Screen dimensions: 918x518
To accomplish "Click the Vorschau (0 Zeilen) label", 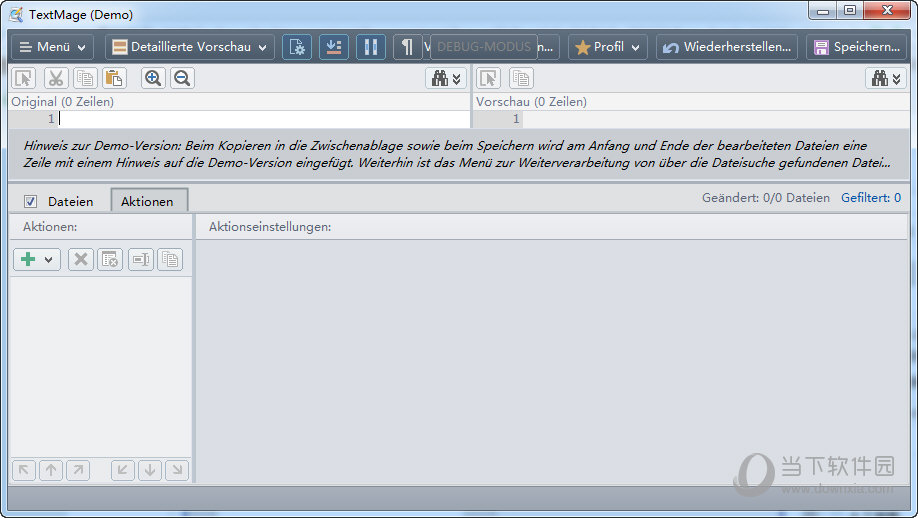I will (x=531, y=102).
